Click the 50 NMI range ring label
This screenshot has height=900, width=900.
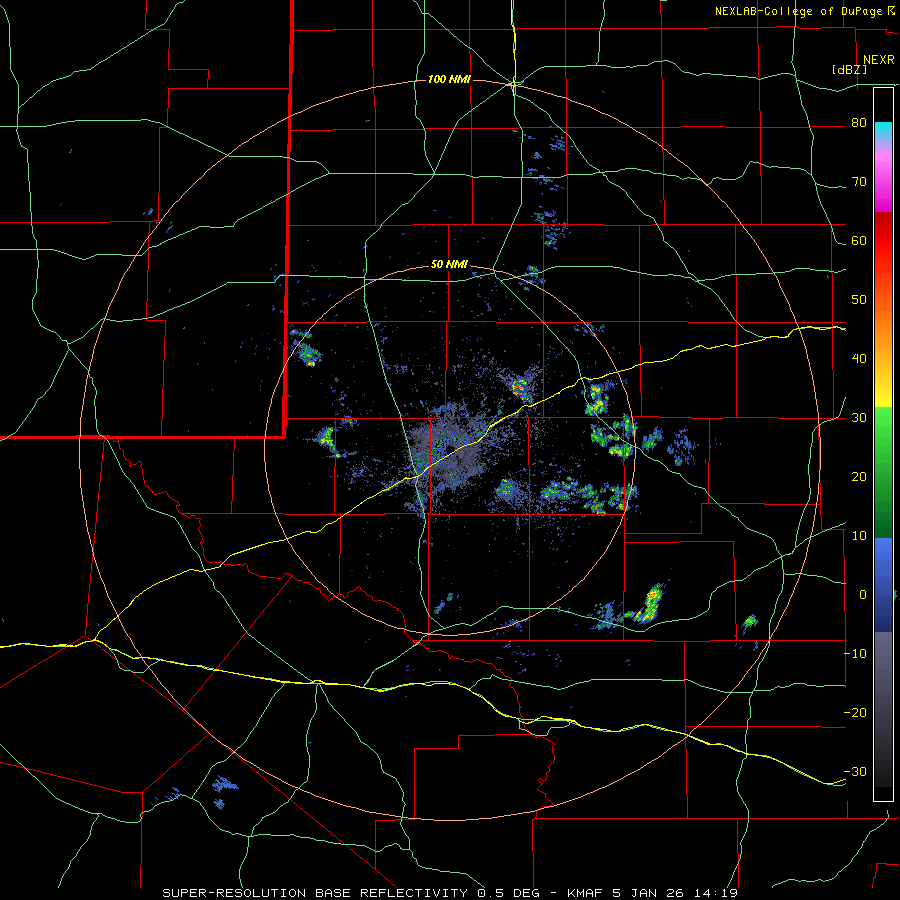pyautogui.click(x=449, y=265)
